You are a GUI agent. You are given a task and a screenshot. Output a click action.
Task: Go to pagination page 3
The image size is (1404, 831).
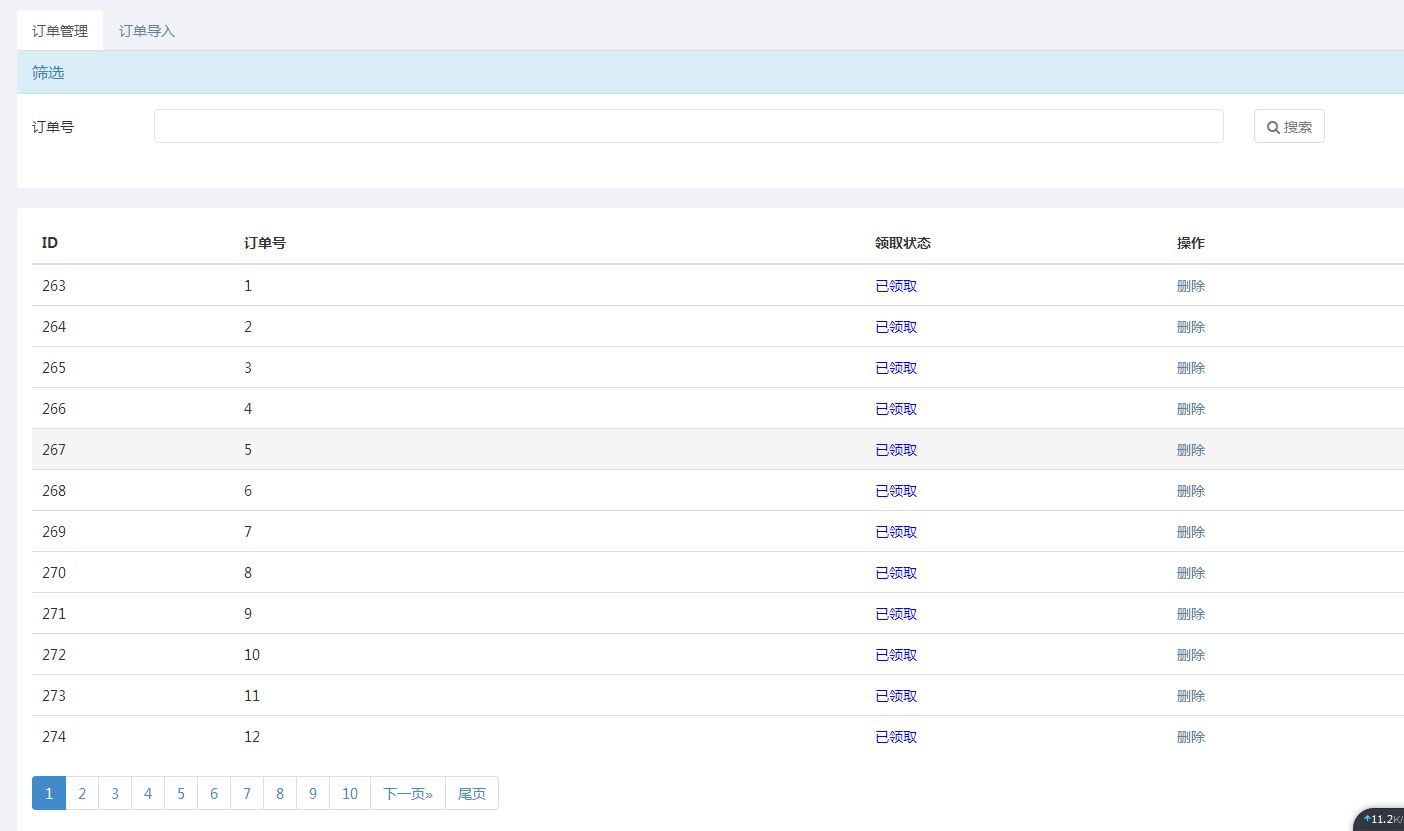115,793
